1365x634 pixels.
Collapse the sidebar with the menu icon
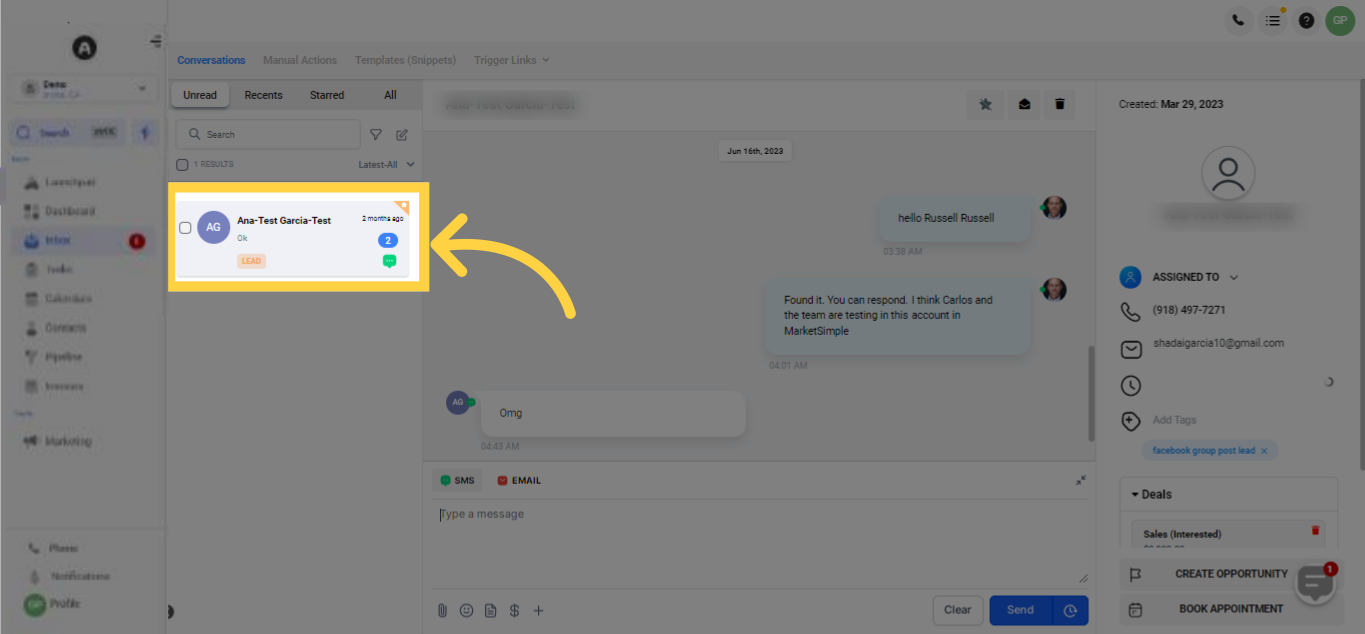[156, 42]
